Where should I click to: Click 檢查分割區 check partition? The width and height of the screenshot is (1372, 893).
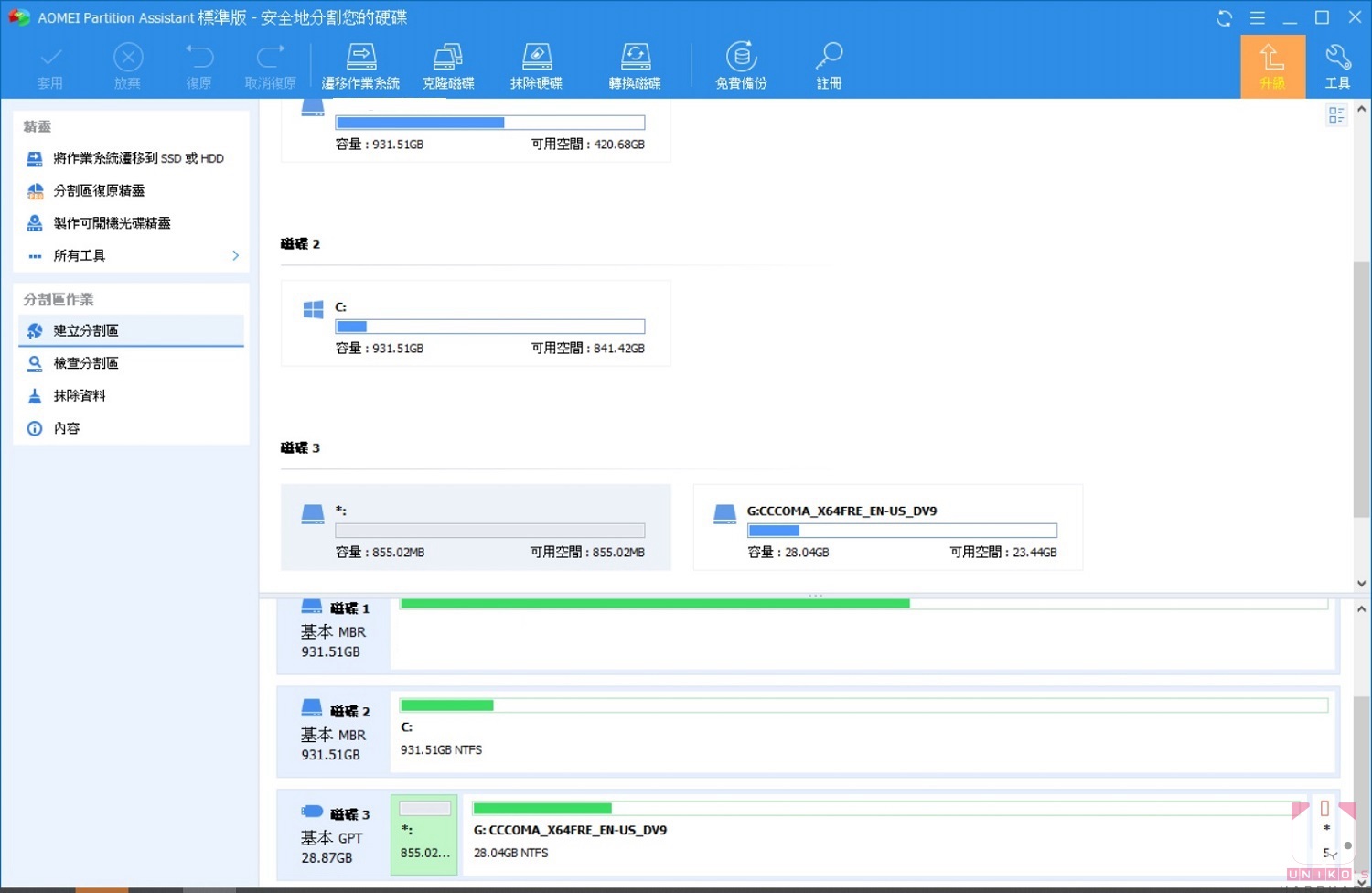(x=132, y=363)
